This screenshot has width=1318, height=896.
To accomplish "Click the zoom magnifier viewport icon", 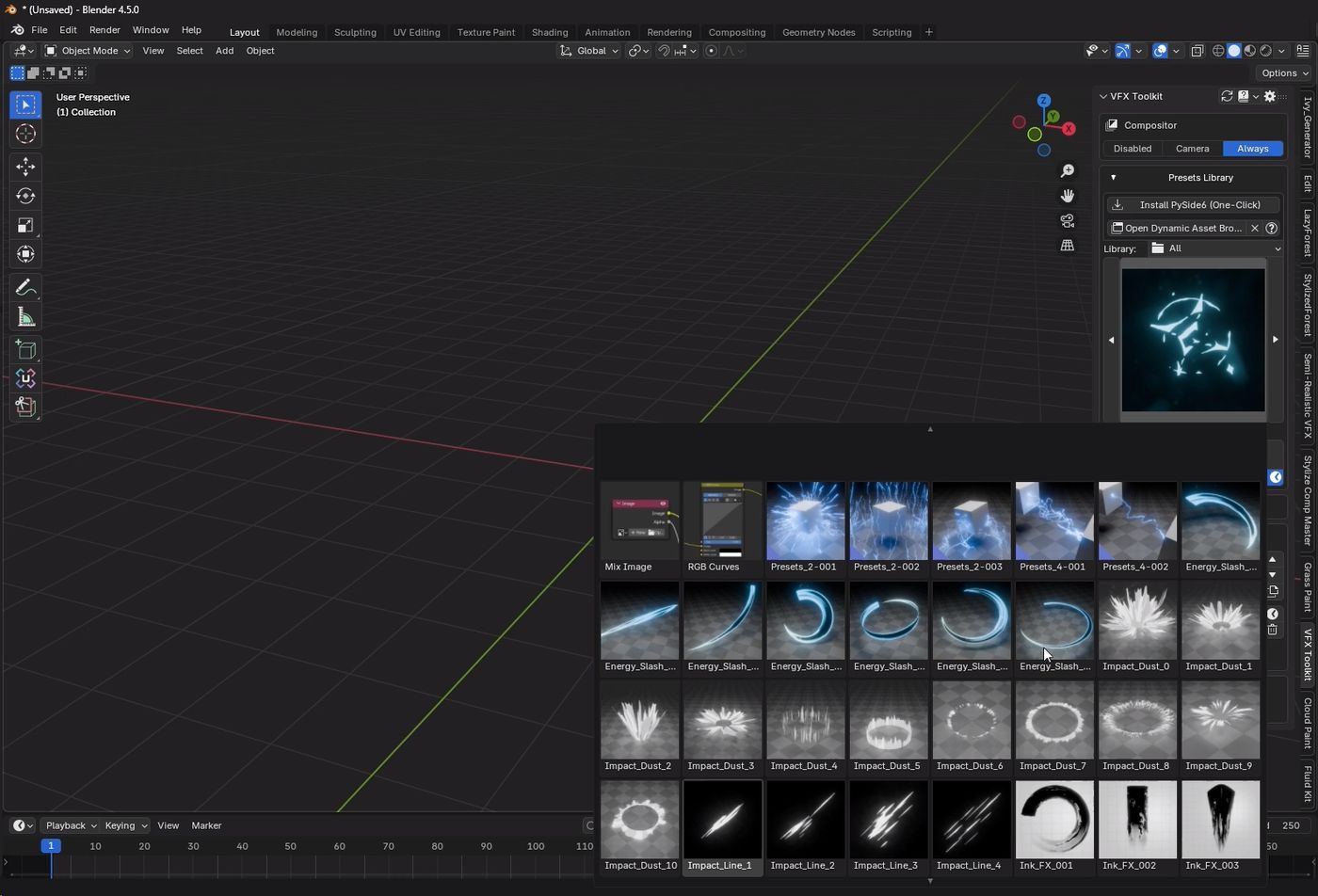I will pyautogui.click(x=1068, y=171).
